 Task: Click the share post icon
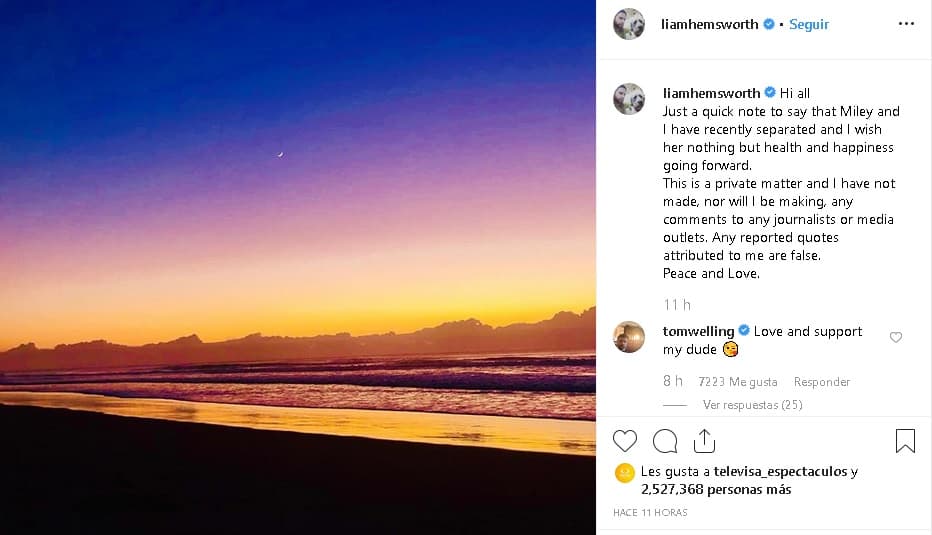pos(704,441)
